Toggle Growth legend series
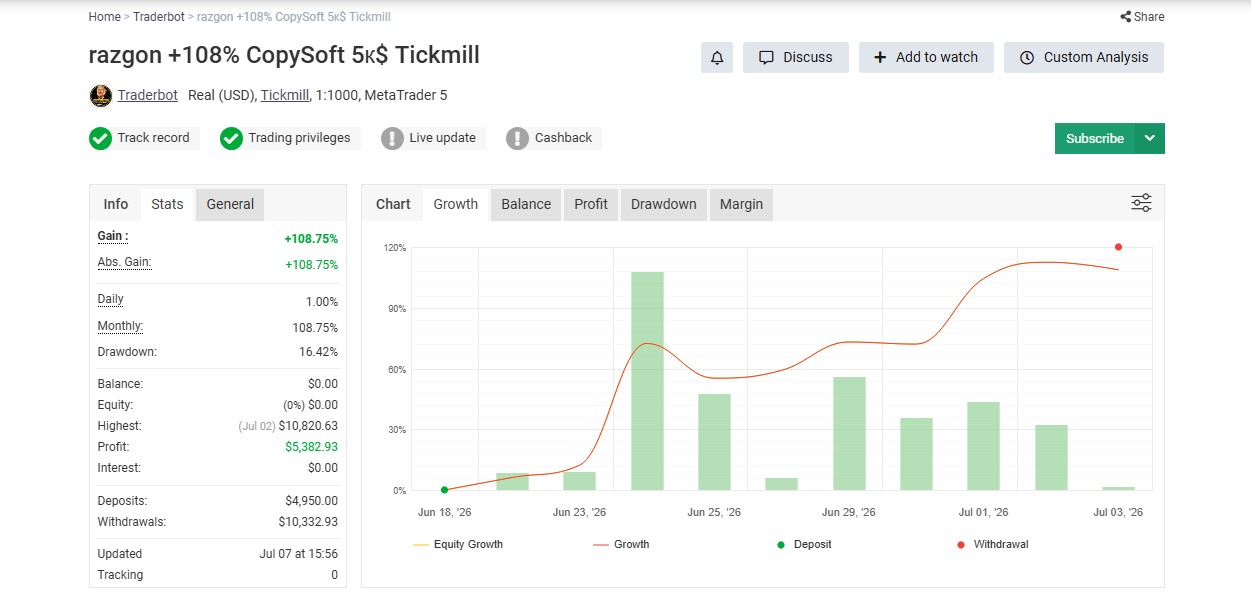The width and height of the screenshot is (1251, 601). coord(621,545)
